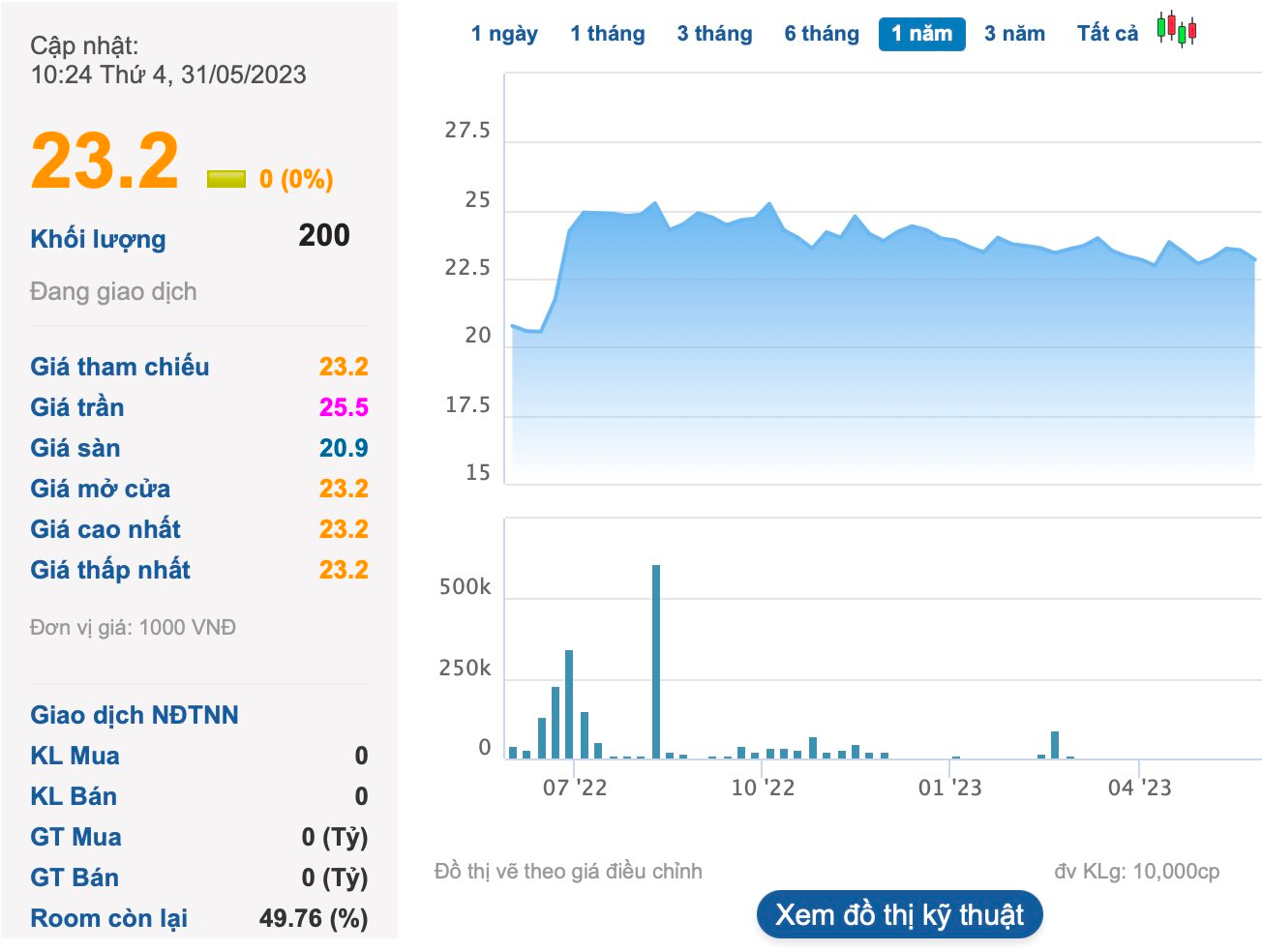This screenshot has width=1262, height=952.
Task: Click the tallest volume bar in the chart
Action: (656, 662)
